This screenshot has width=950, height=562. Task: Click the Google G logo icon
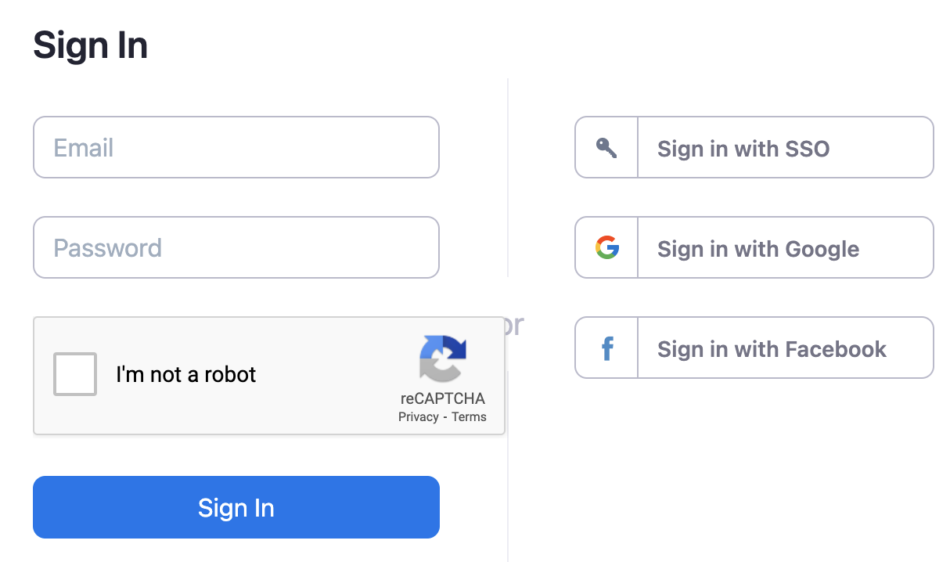point(607,248)
